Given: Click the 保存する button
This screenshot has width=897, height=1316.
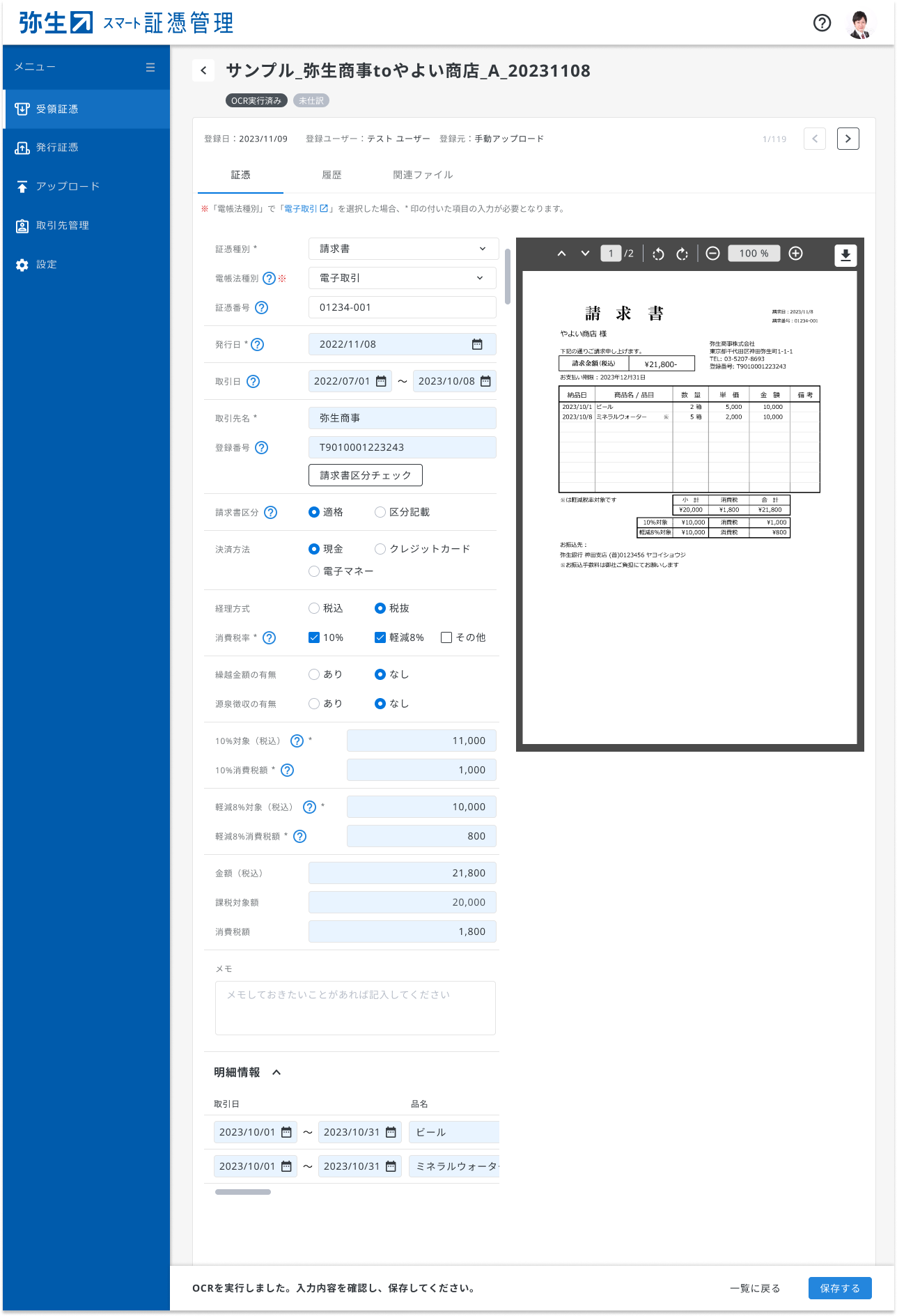Looking at the screenshot, I should (x=840, y=1288).
